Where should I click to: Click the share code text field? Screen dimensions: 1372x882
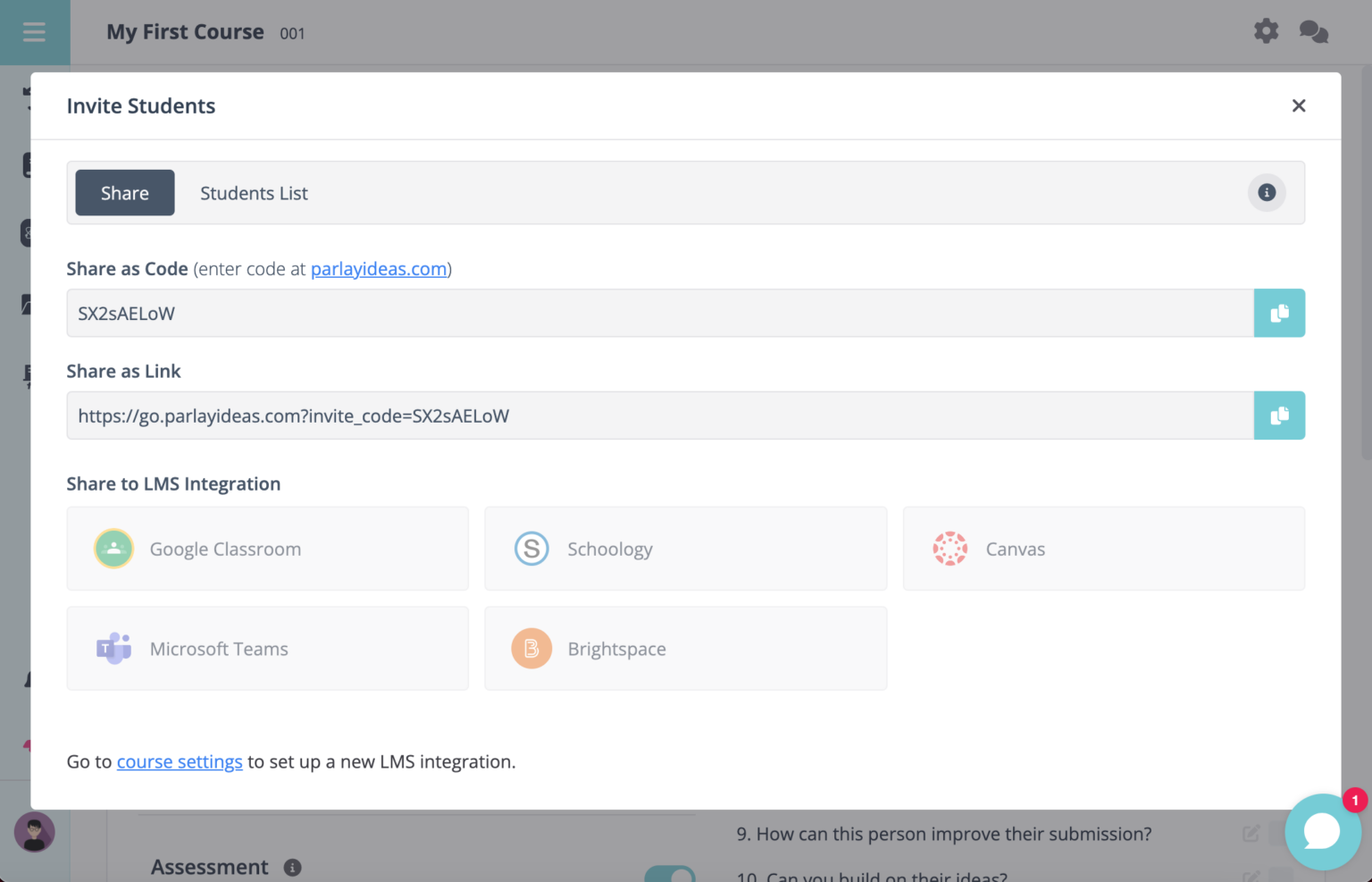tap(659, 314)
